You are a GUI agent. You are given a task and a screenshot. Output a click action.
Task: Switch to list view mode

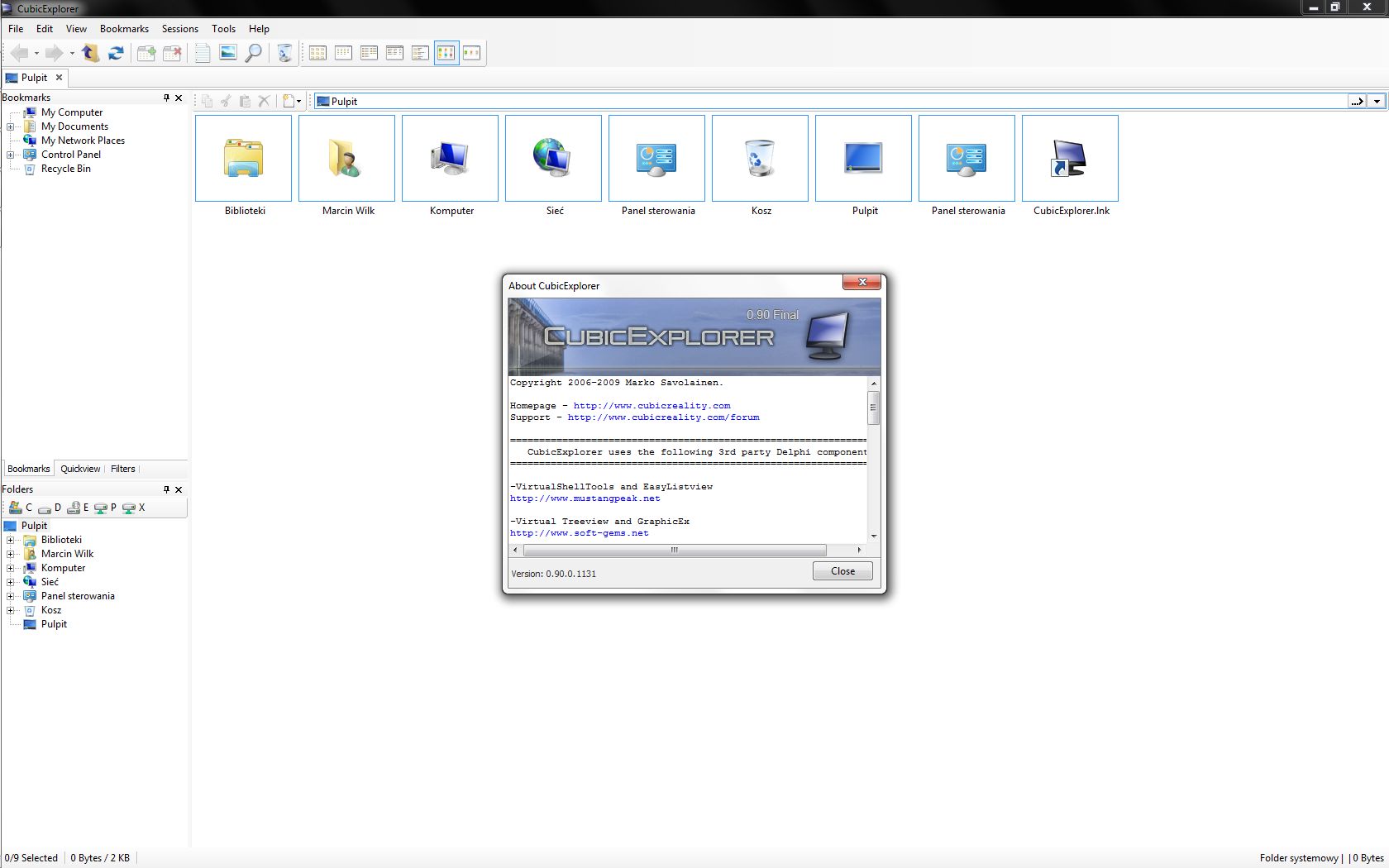pyautogui.click(x=369, y=53)
